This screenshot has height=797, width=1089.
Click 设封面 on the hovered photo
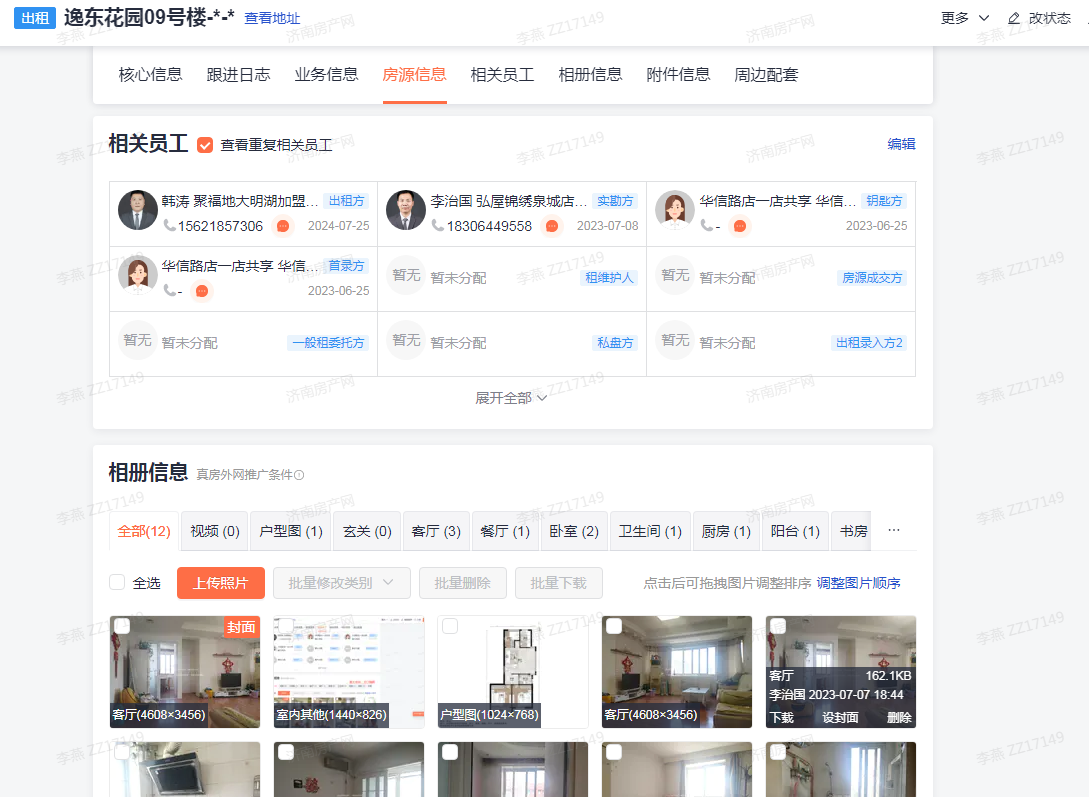tap(840, 718)
